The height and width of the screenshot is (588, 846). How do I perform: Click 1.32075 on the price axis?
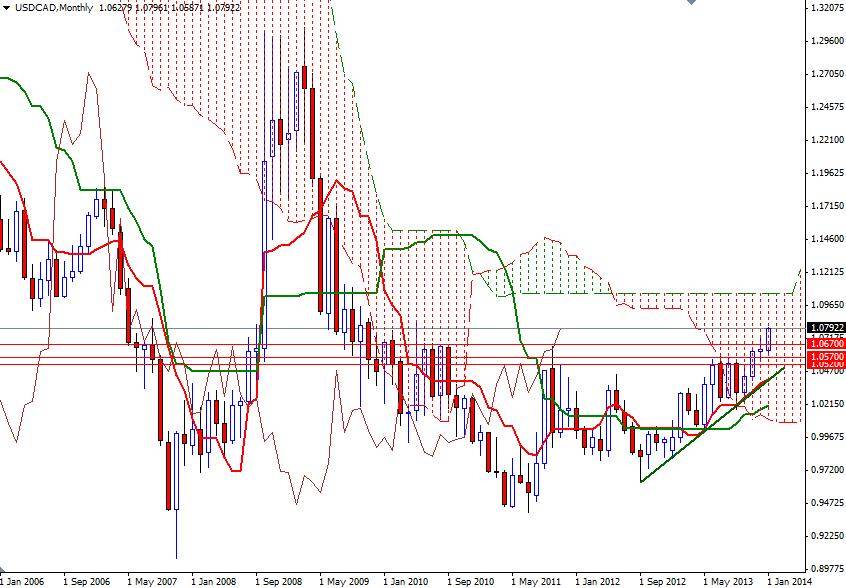coord(828,9)
